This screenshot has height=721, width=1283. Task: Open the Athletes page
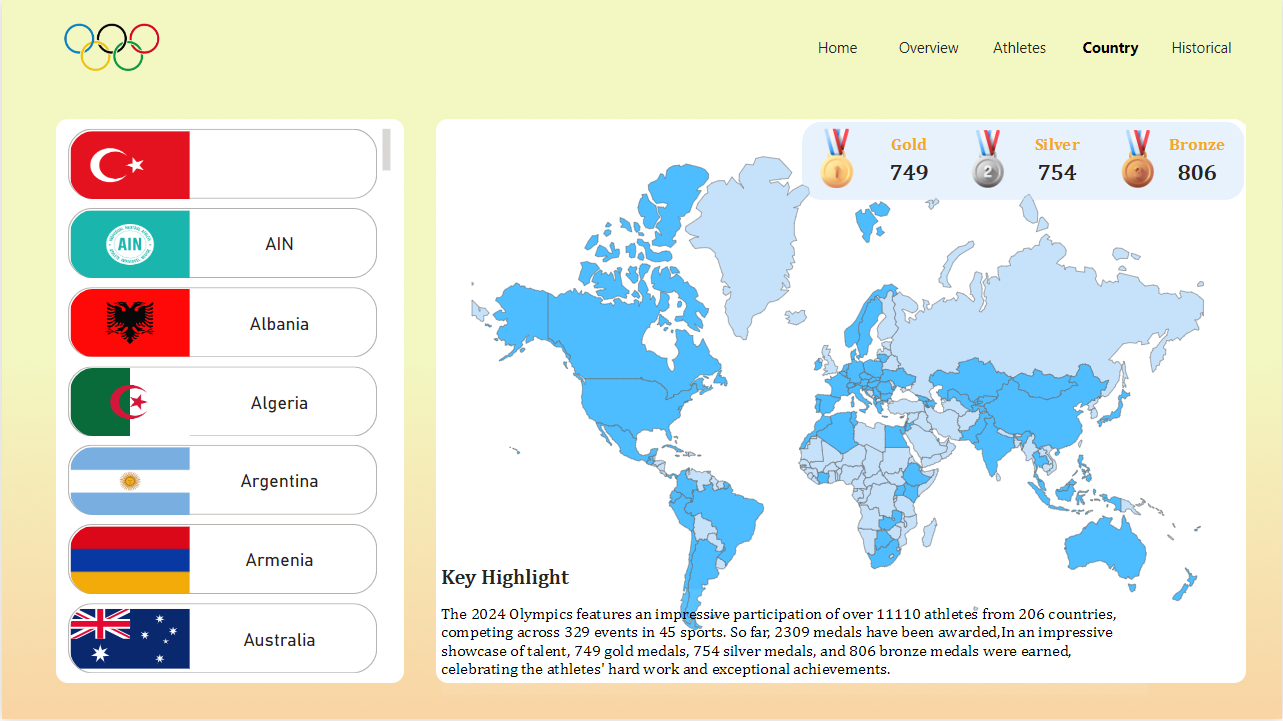(1019, 48)
